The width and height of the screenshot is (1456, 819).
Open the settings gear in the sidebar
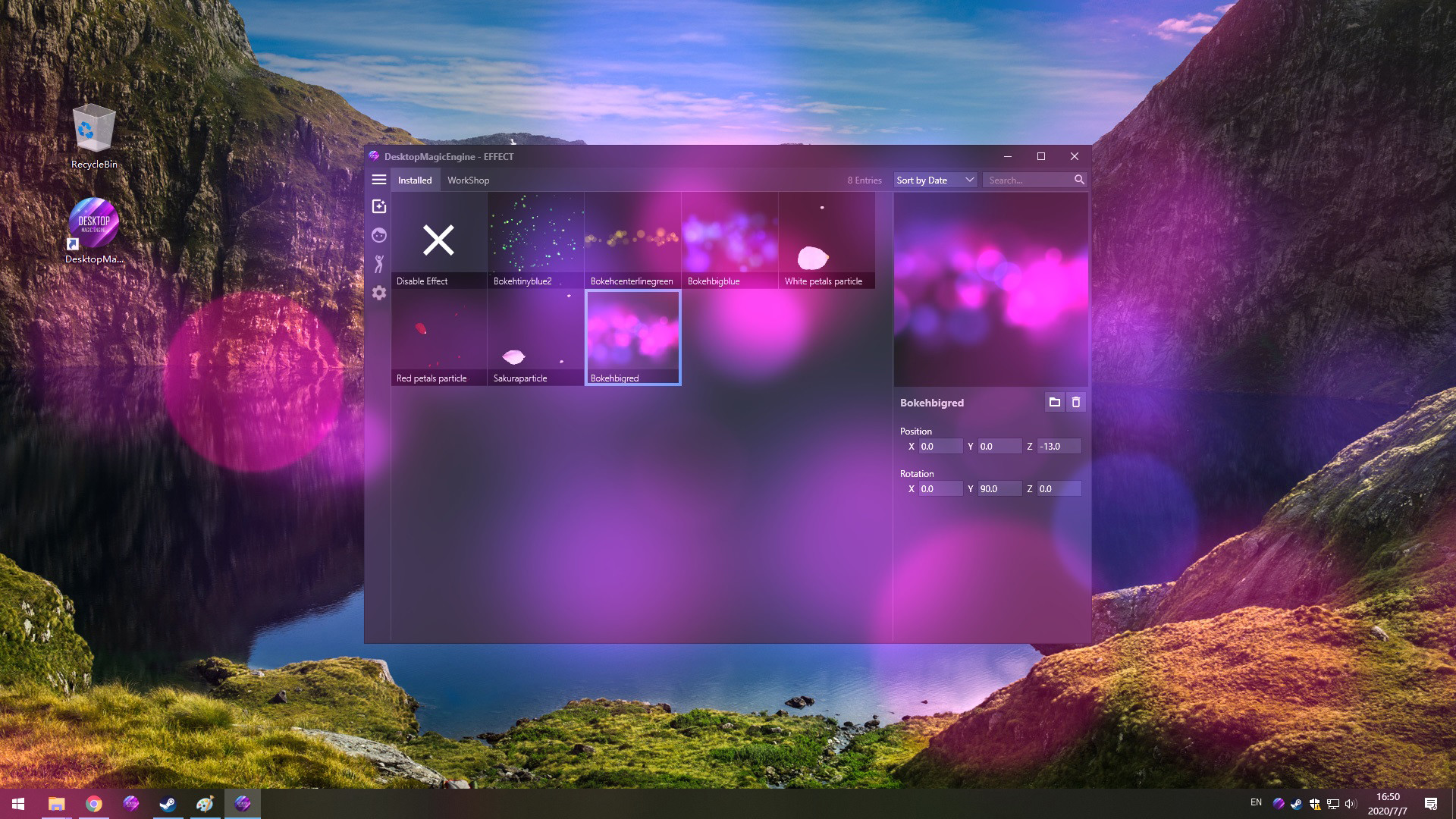(379, 293)
